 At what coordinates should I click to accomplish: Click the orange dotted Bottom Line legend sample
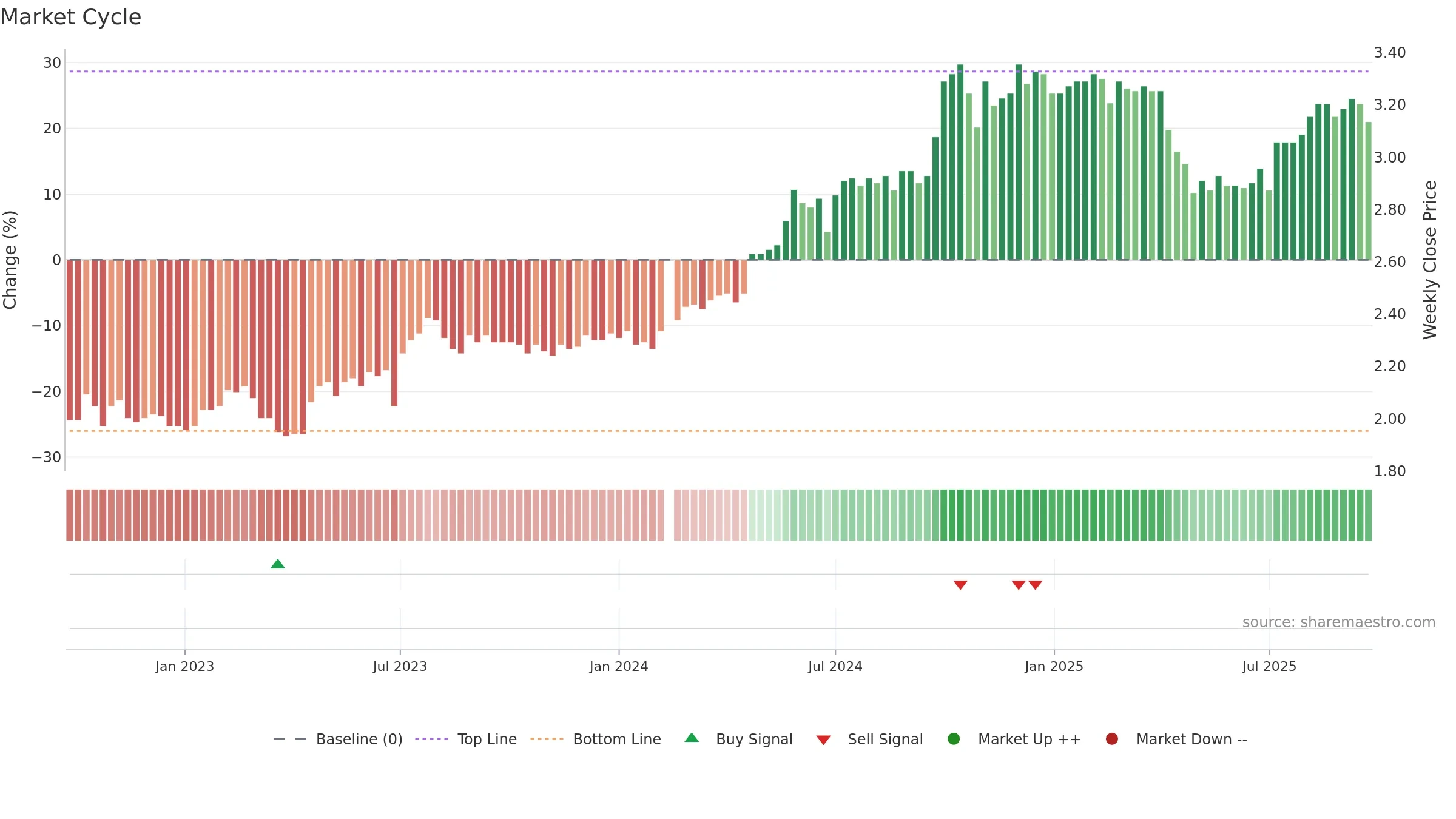coord(547,739)
